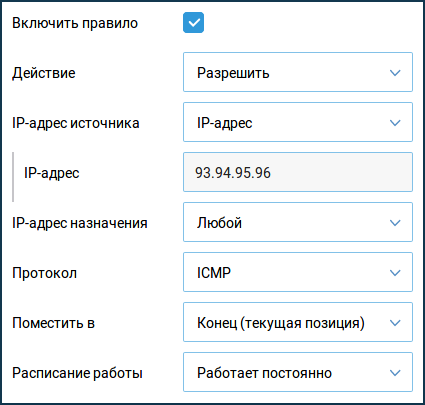Screen dimensions: 425x405
Task: Click chevron arrow of Поместить в field
Action: point(395,323)
